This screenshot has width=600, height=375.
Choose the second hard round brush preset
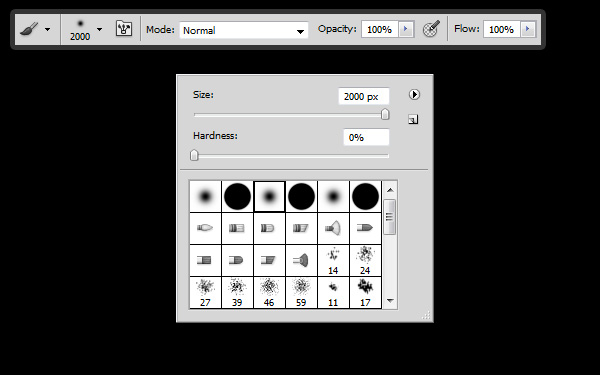pos(301,196)
